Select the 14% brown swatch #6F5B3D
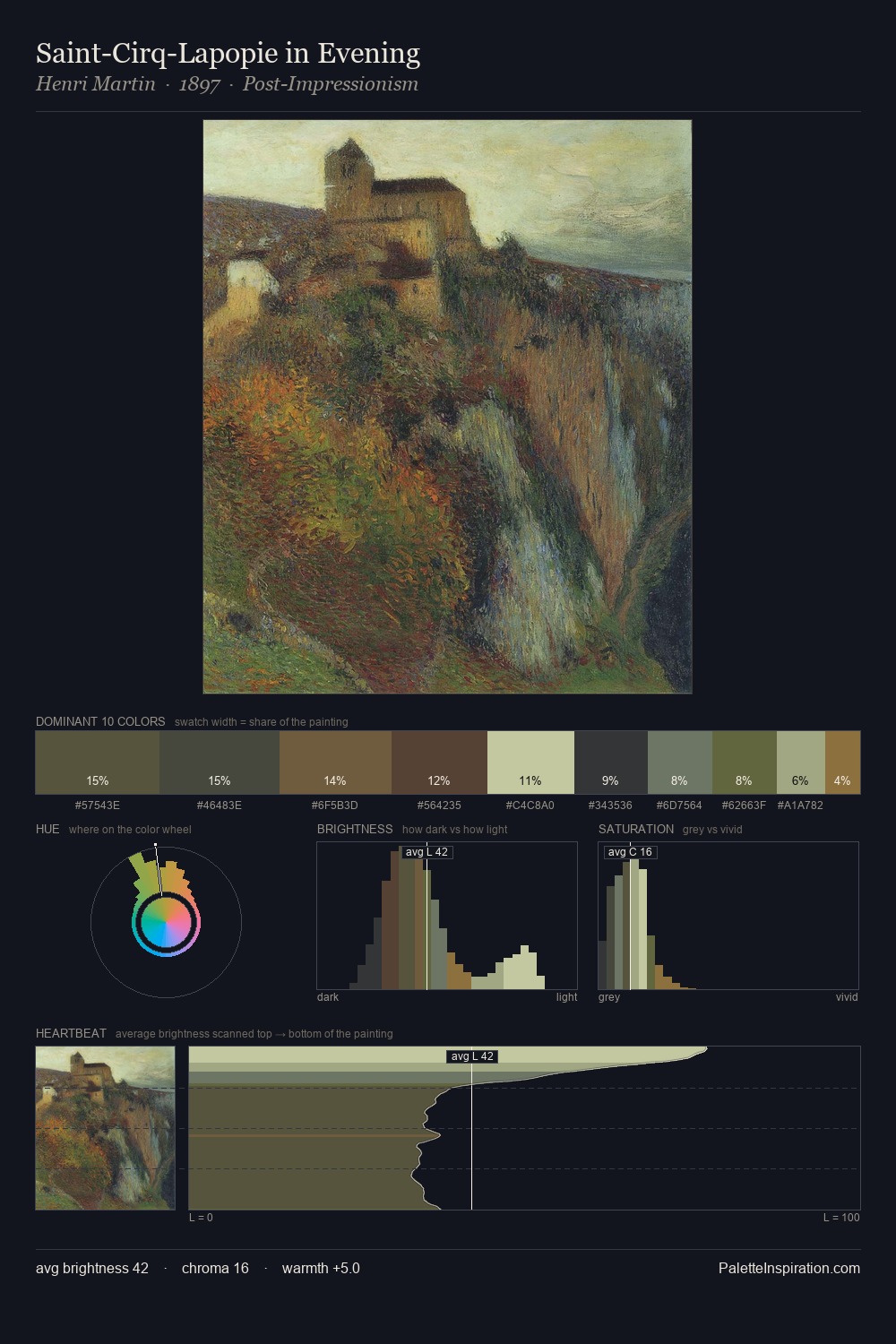Viewport: 896px width, 1344px height. coord(335,762)
